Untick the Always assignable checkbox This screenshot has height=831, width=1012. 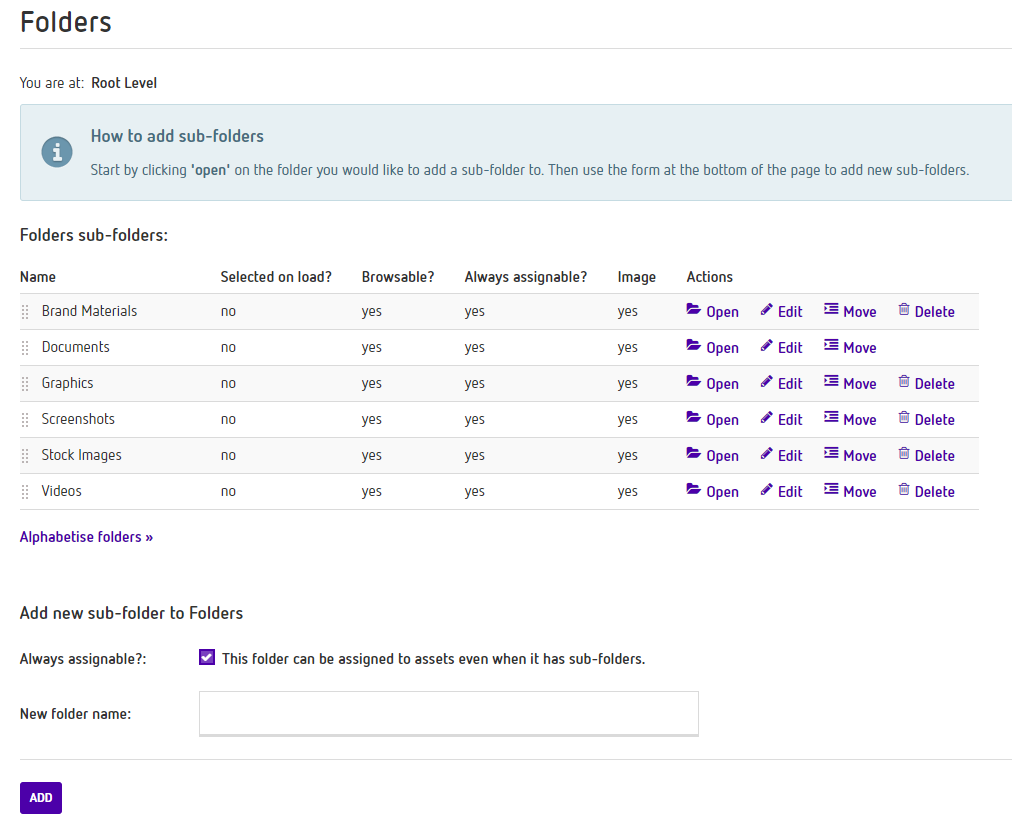[x=207, y=657]
